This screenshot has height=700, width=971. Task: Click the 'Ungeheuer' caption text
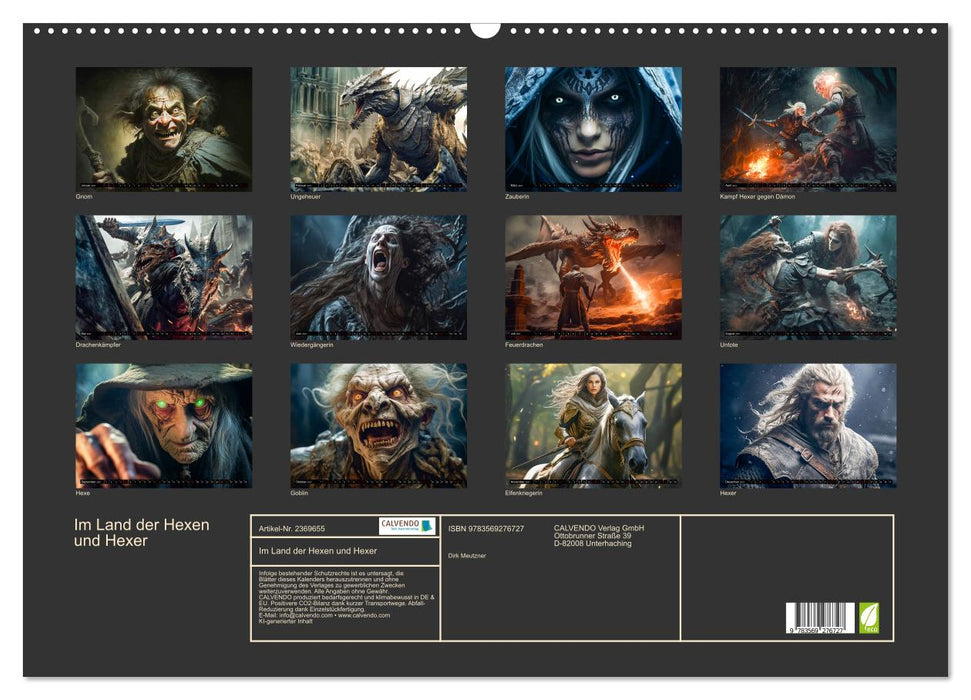point(305,196)
